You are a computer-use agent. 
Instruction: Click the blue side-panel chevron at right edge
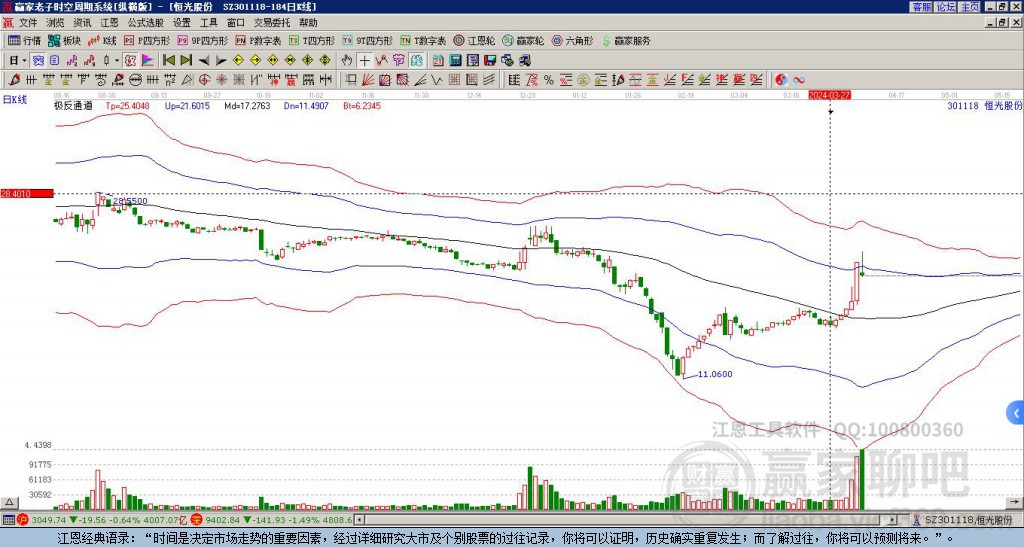click(x=1016, y=413)
